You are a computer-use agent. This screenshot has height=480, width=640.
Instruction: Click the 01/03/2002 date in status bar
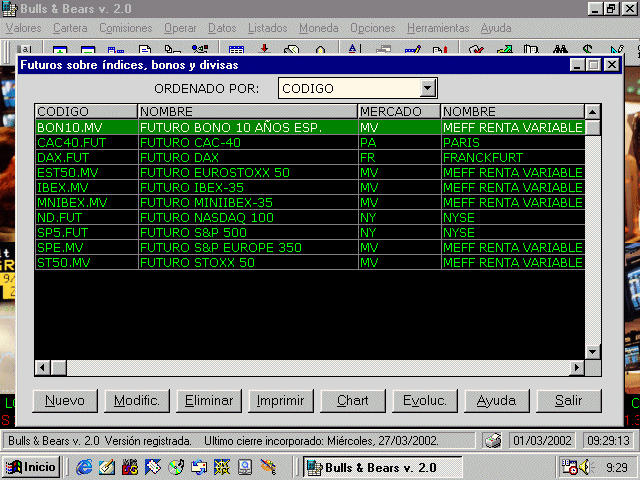point(542,441)
